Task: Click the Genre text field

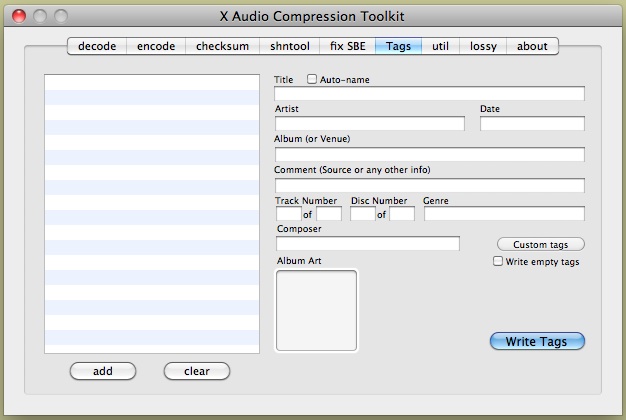Action: 504,213
